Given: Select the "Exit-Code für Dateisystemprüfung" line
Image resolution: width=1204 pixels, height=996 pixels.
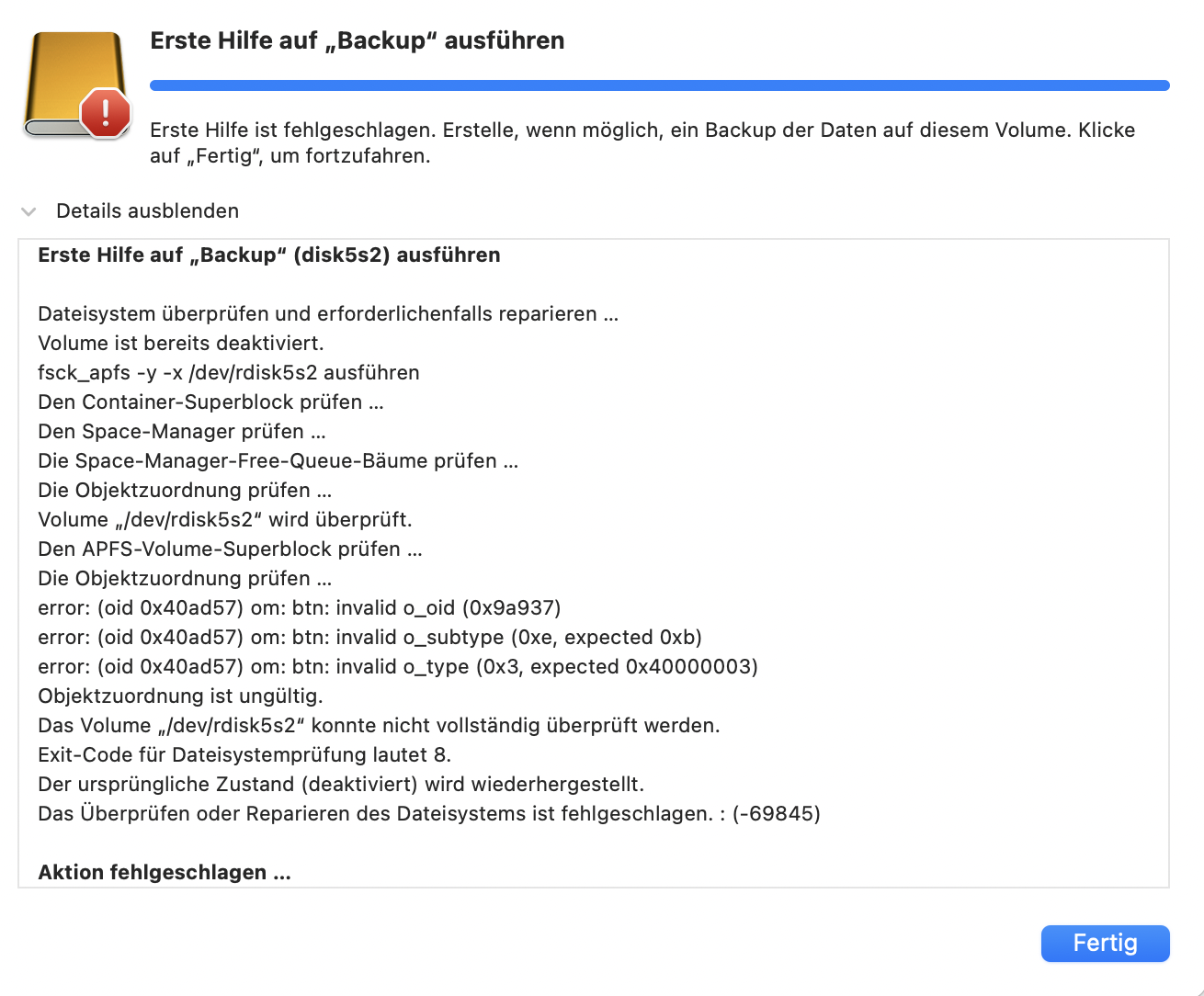Looking at the screenshot, I should tap(244, 755).
